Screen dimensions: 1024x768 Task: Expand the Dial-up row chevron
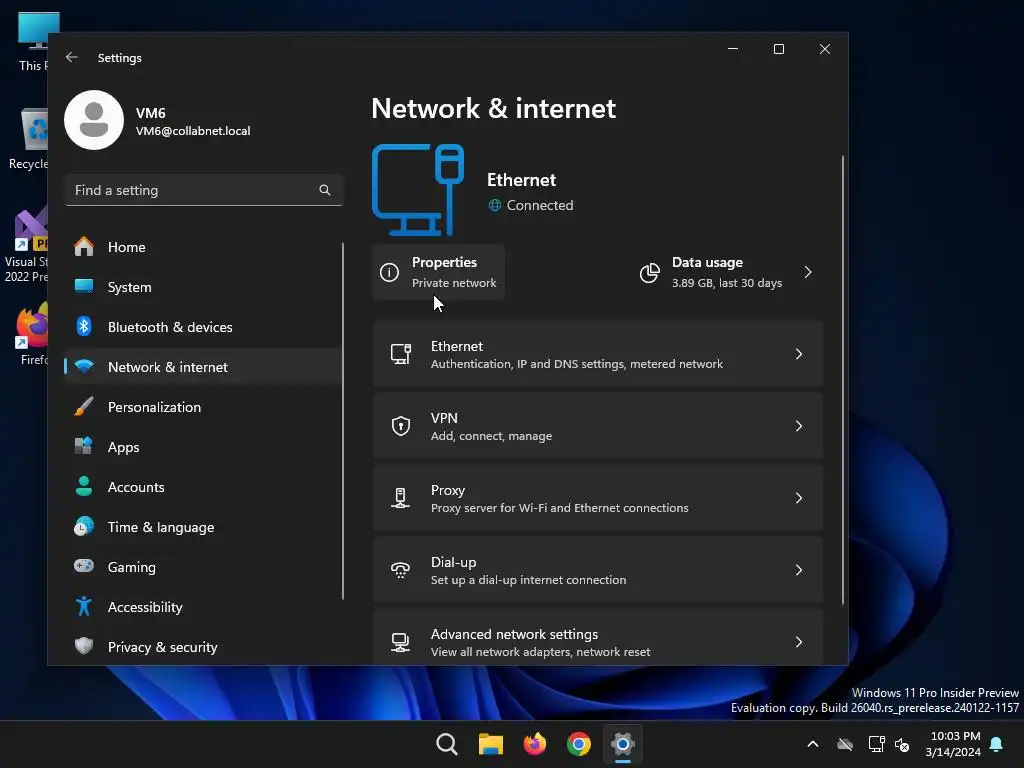(x=799, y=570)
